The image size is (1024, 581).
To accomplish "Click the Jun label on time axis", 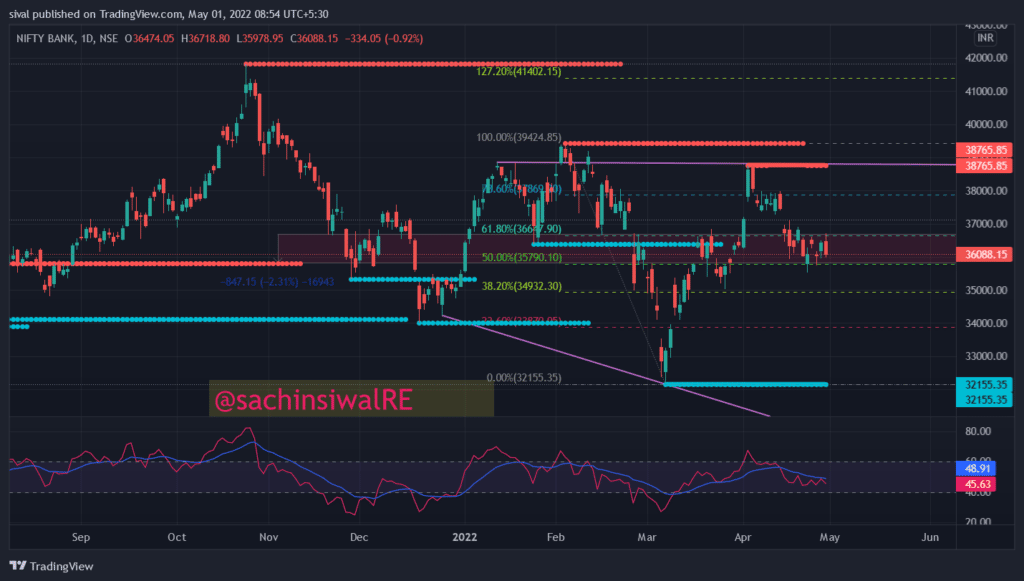I will [930, 537].
